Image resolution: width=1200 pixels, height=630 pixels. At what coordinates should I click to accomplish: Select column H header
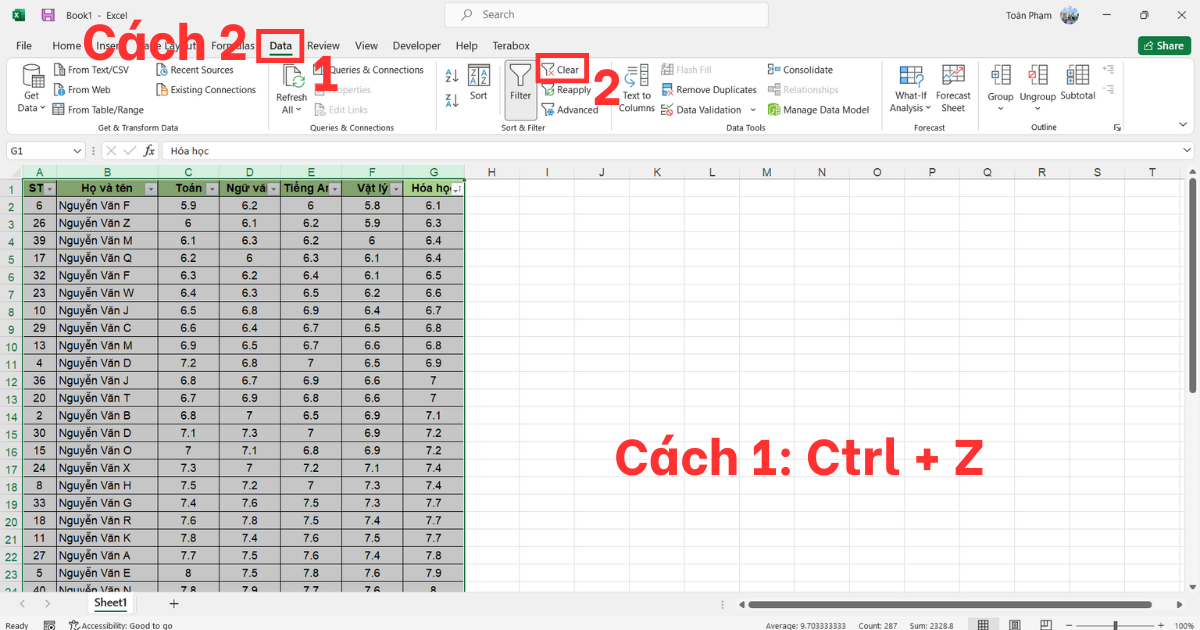click(x=491, y=172)
